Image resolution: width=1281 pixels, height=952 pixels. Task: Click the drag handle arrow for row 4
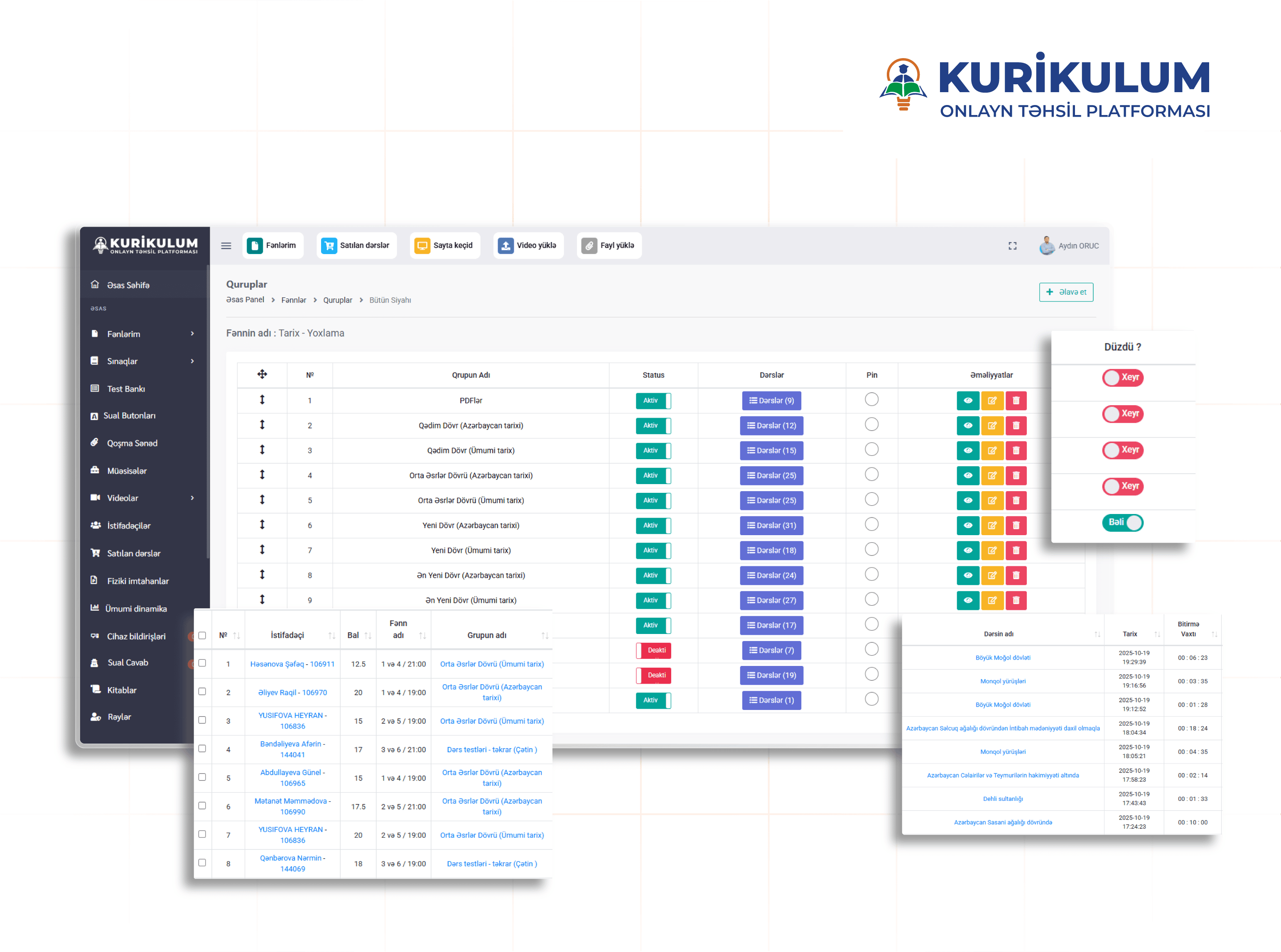click(262, 475)
